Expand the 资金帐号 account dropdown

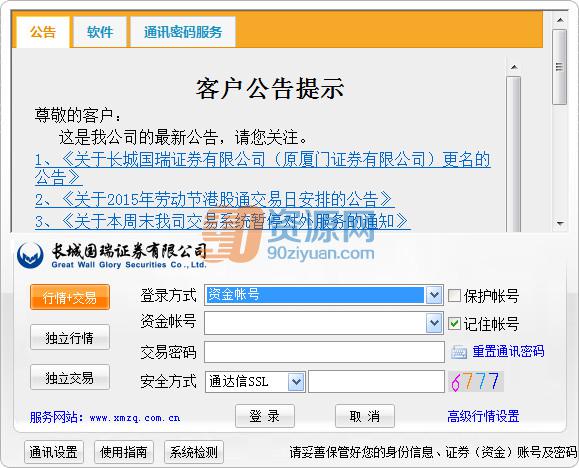[434, 323]
